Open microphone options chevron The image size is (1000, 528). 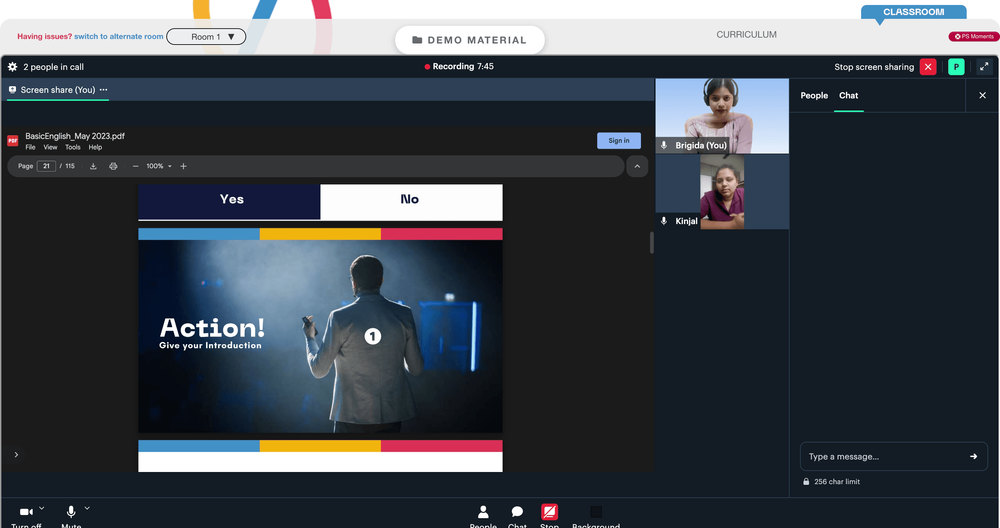click(x=87, y=508)
